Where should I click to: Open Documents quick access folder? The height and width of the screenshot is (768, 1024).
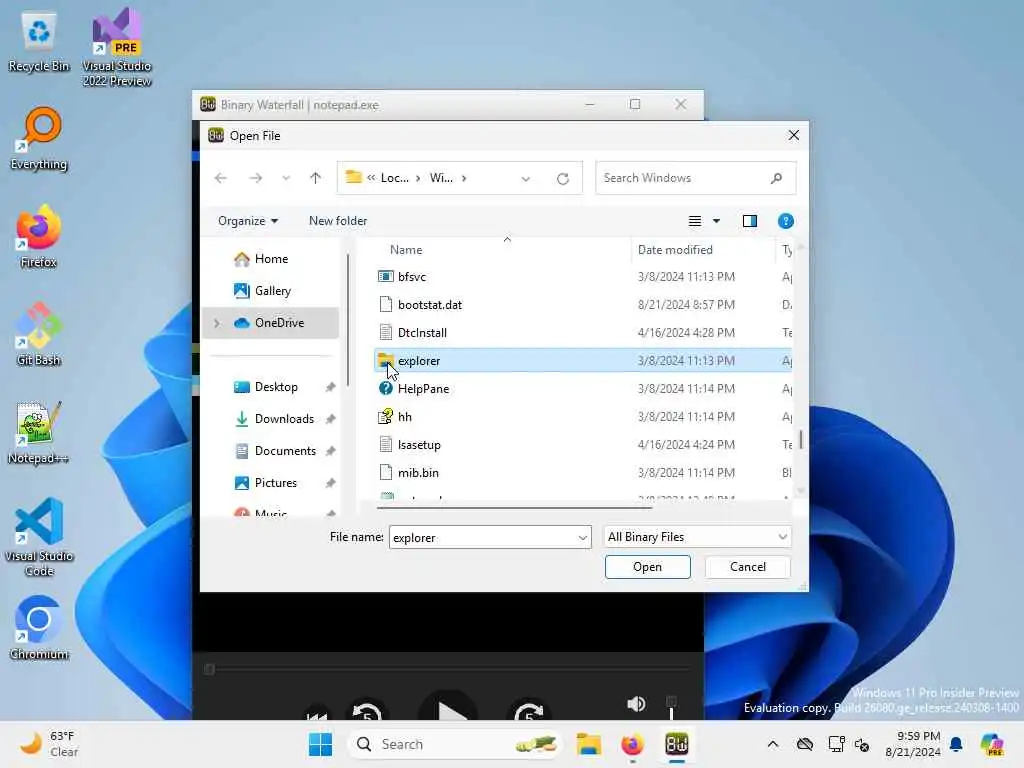[x=285, y=451]
